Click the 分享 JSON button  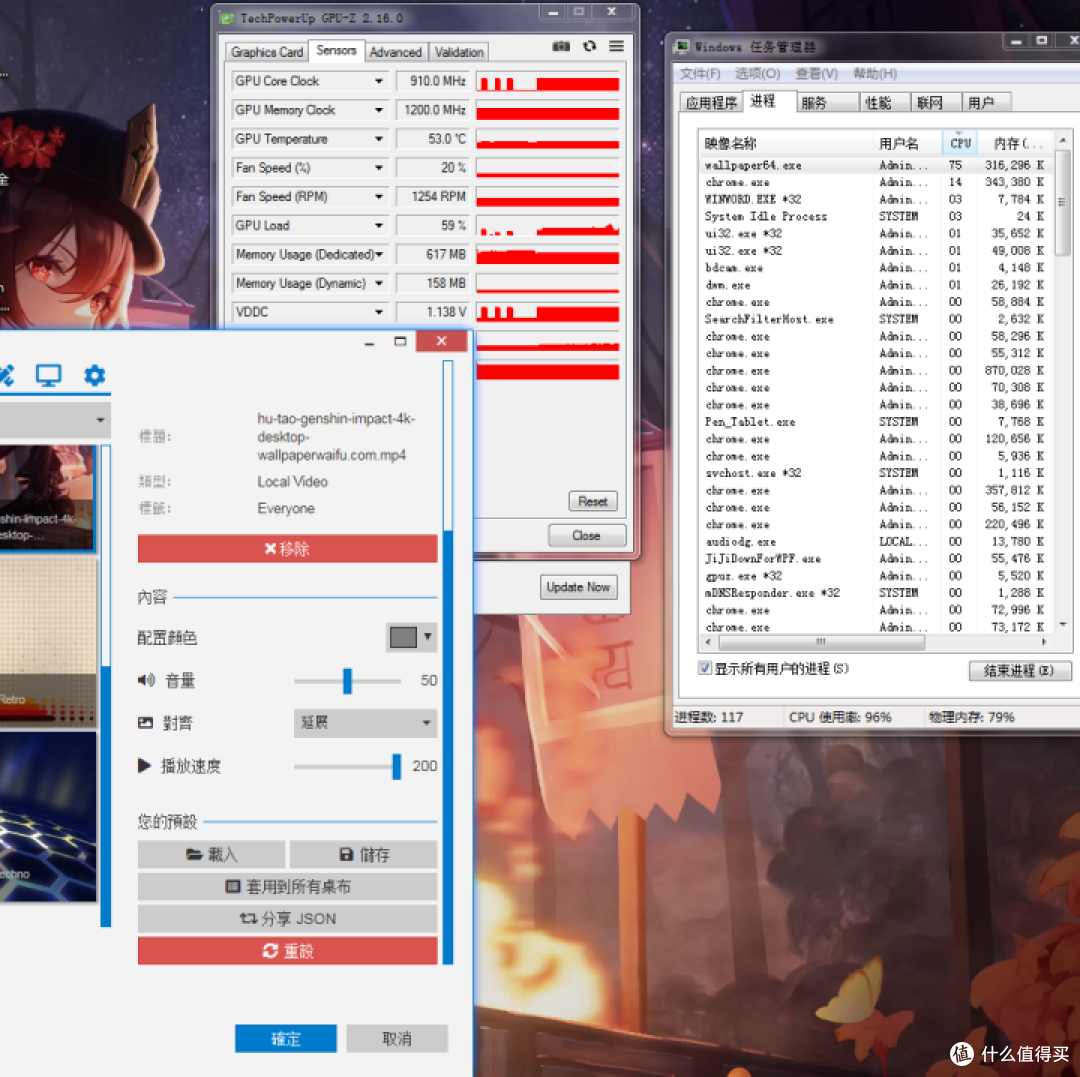287,919
